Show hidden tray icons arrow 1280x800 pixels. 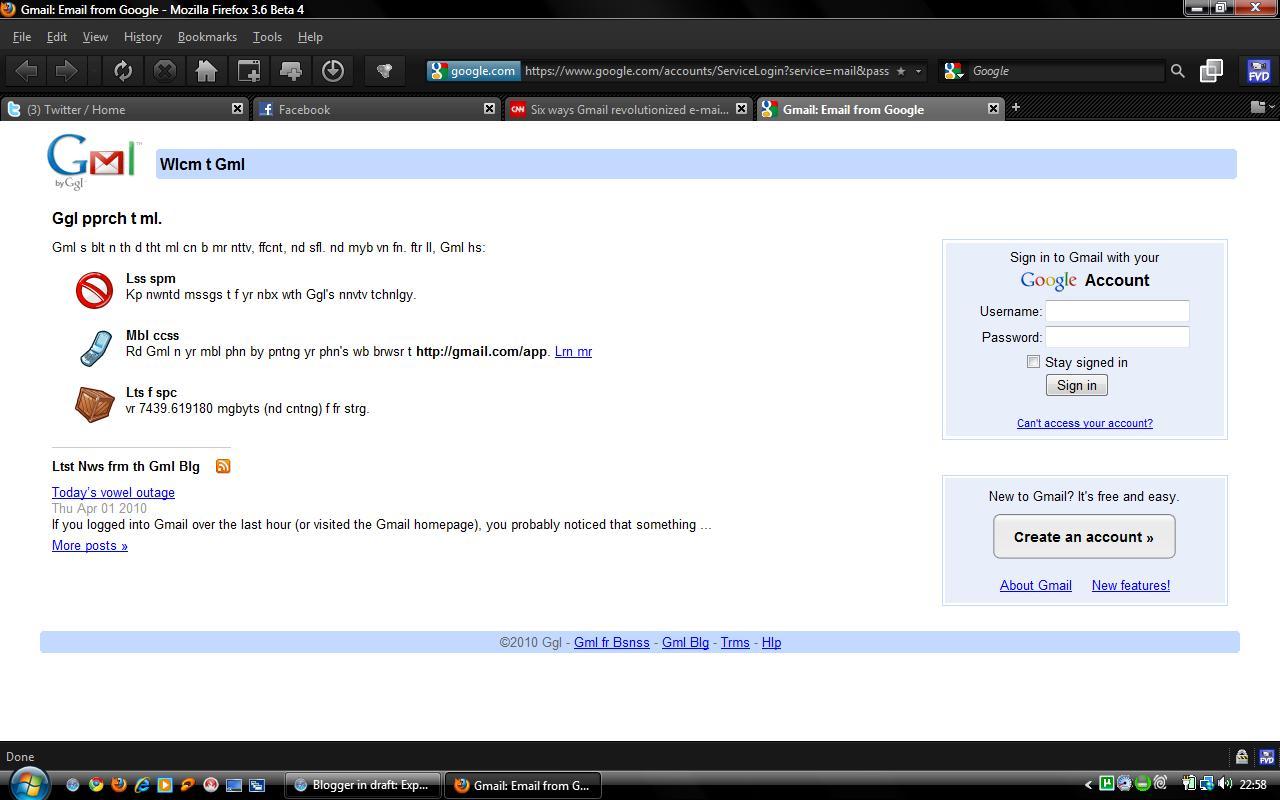(x=1088, y=785)
